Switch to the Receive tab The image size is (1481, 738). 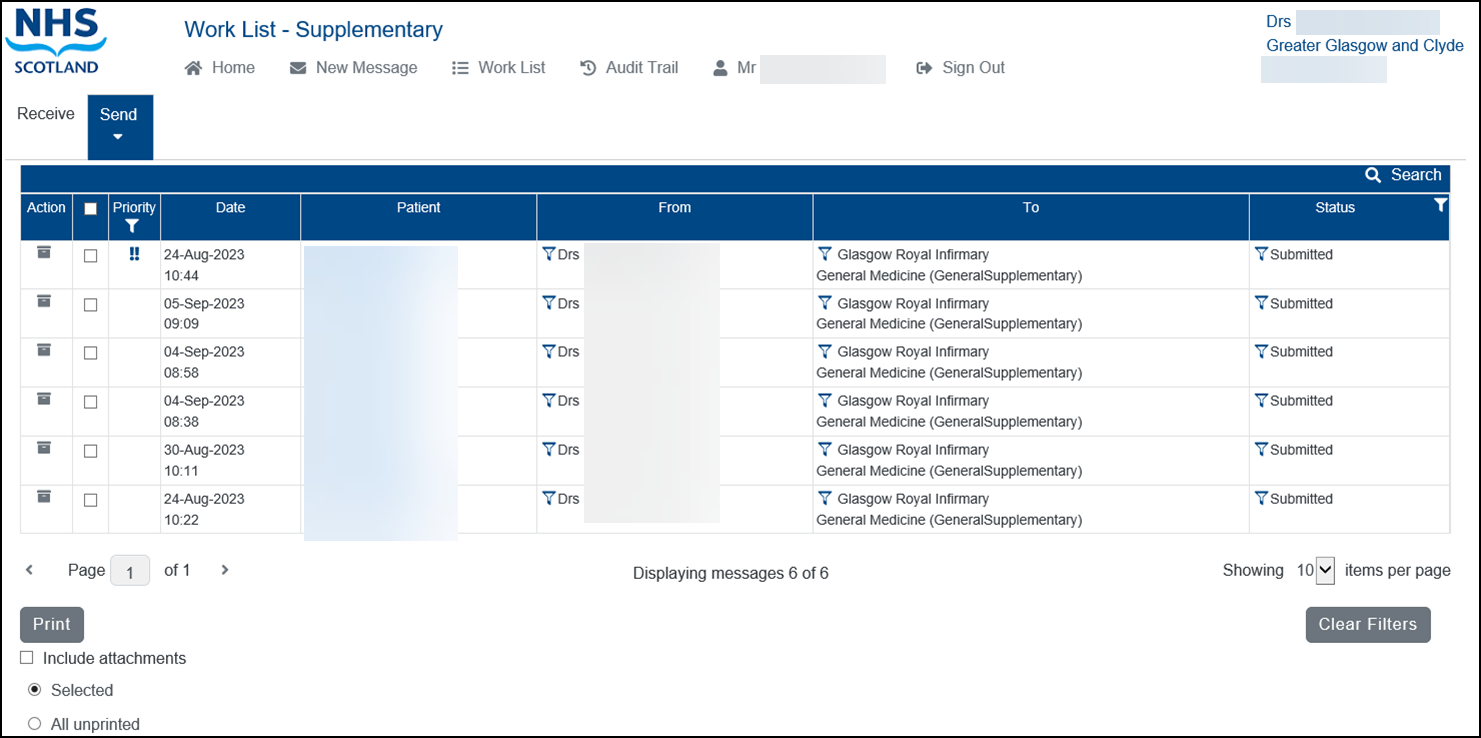click(x=46, y=114)
